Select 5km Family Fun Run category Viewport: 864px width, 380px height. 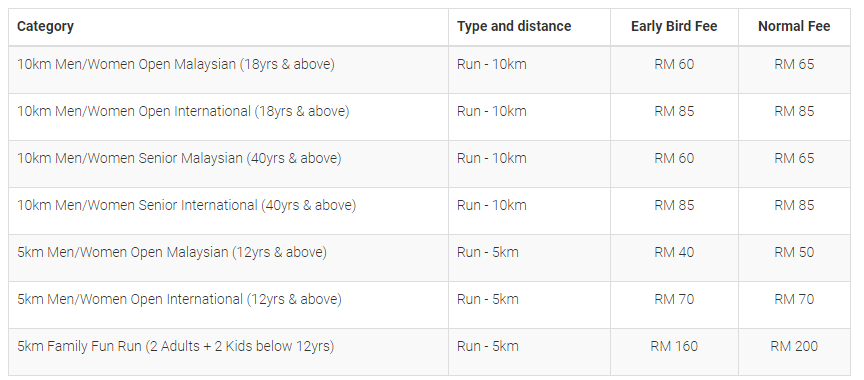175,346
